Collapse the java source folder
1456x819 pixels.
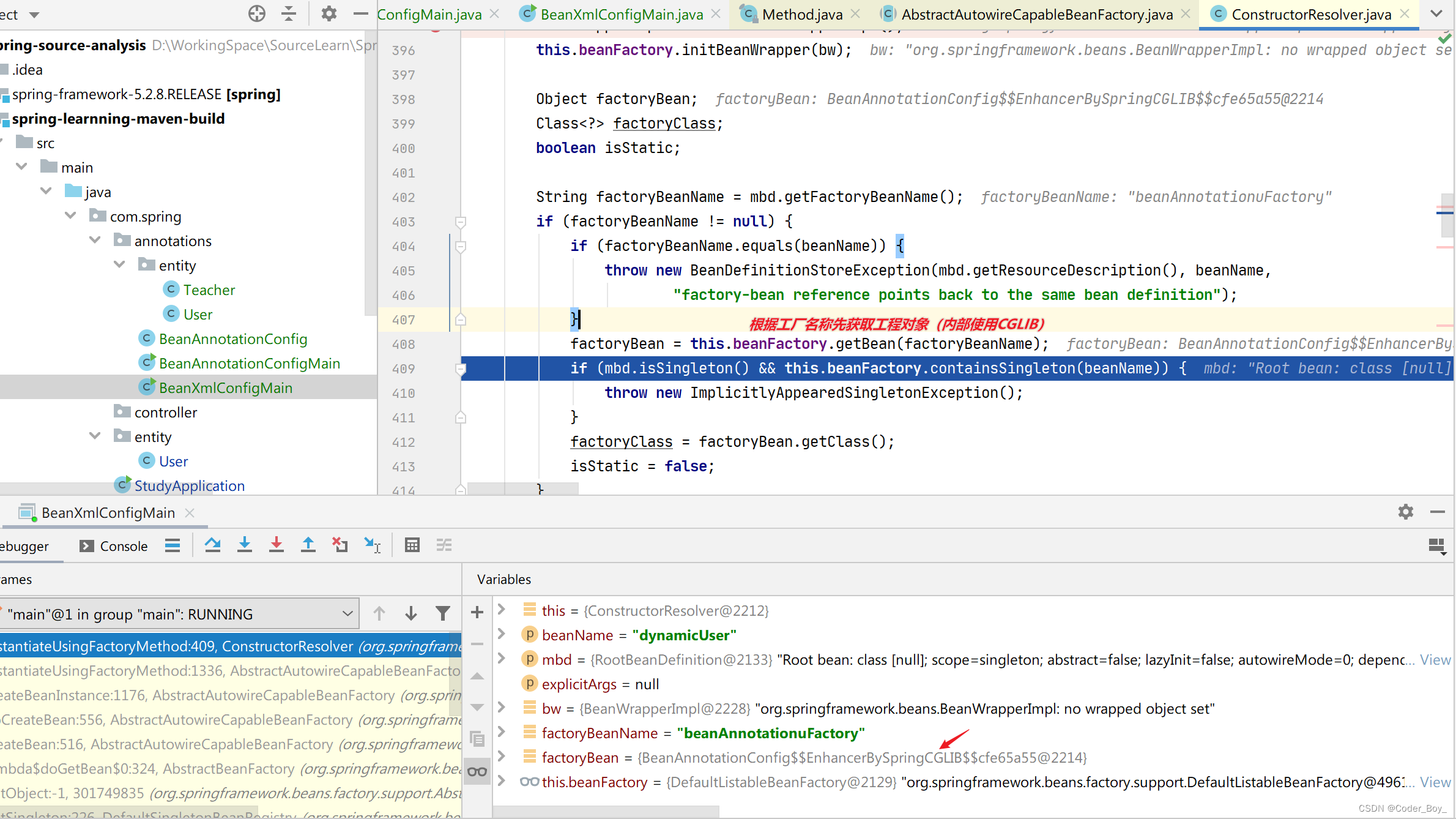pos(46,191)
